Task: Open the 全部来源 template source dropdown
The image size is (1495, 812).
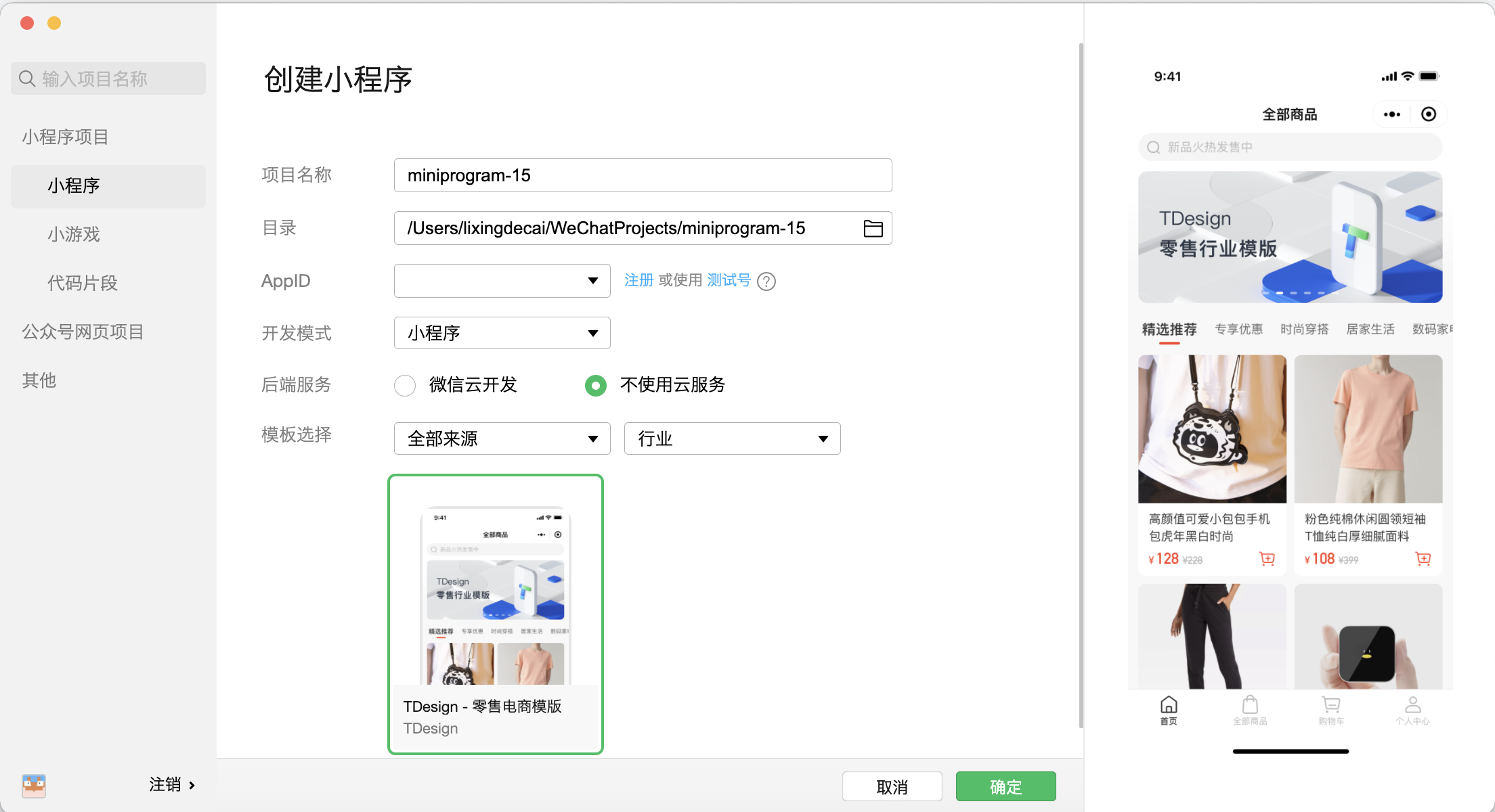Action: (x=502, y=438)
